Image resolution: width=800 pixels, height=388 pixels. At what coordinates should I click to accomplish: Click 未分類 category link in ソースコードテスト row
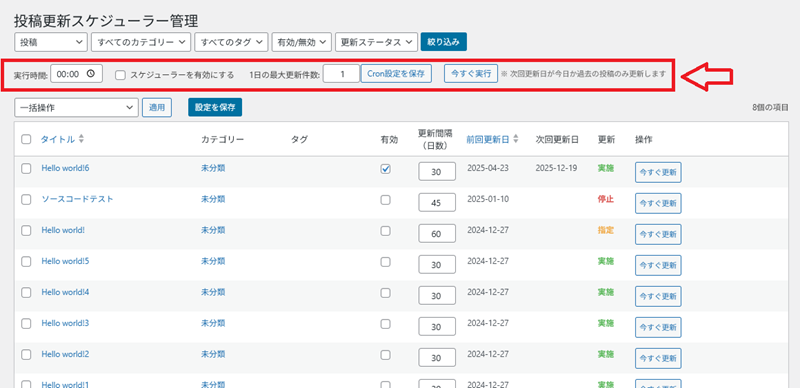click(213, 199)
